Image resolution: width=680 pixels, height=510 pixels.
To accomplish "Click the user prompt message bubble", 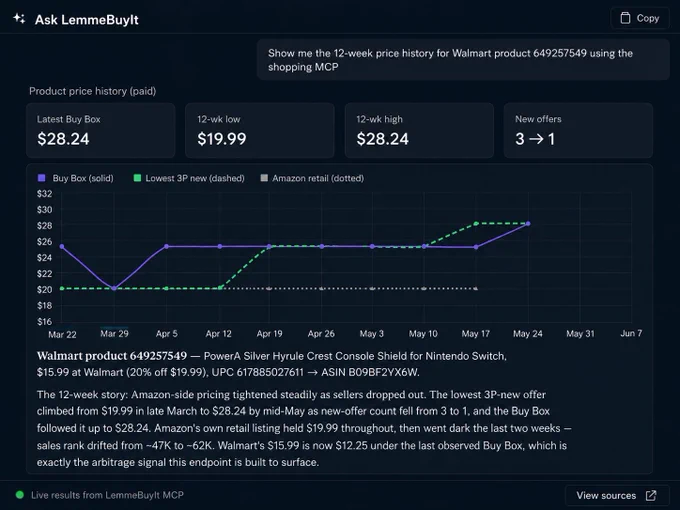I will (x=463, y=60).
